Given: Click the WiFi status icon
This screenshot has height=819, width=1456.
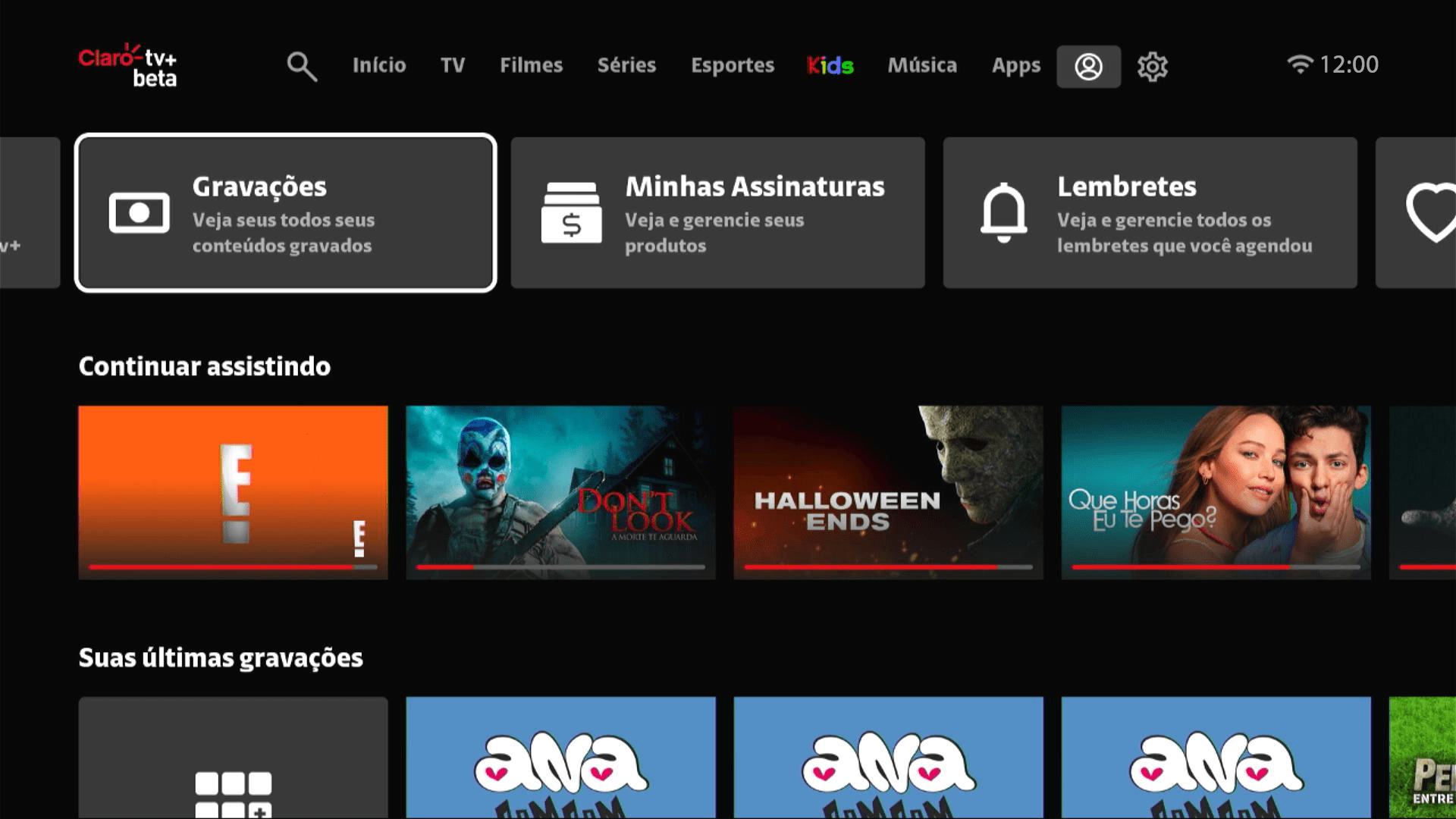Looking at the screenshot, I should point(1296,64).
